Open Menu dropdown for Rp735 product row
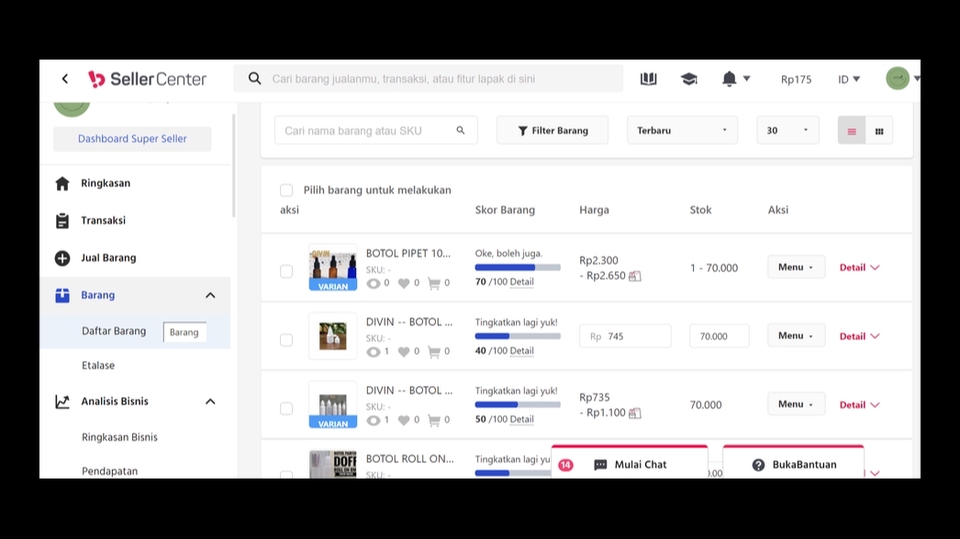The image size is (960, 539). click(796, 404)
